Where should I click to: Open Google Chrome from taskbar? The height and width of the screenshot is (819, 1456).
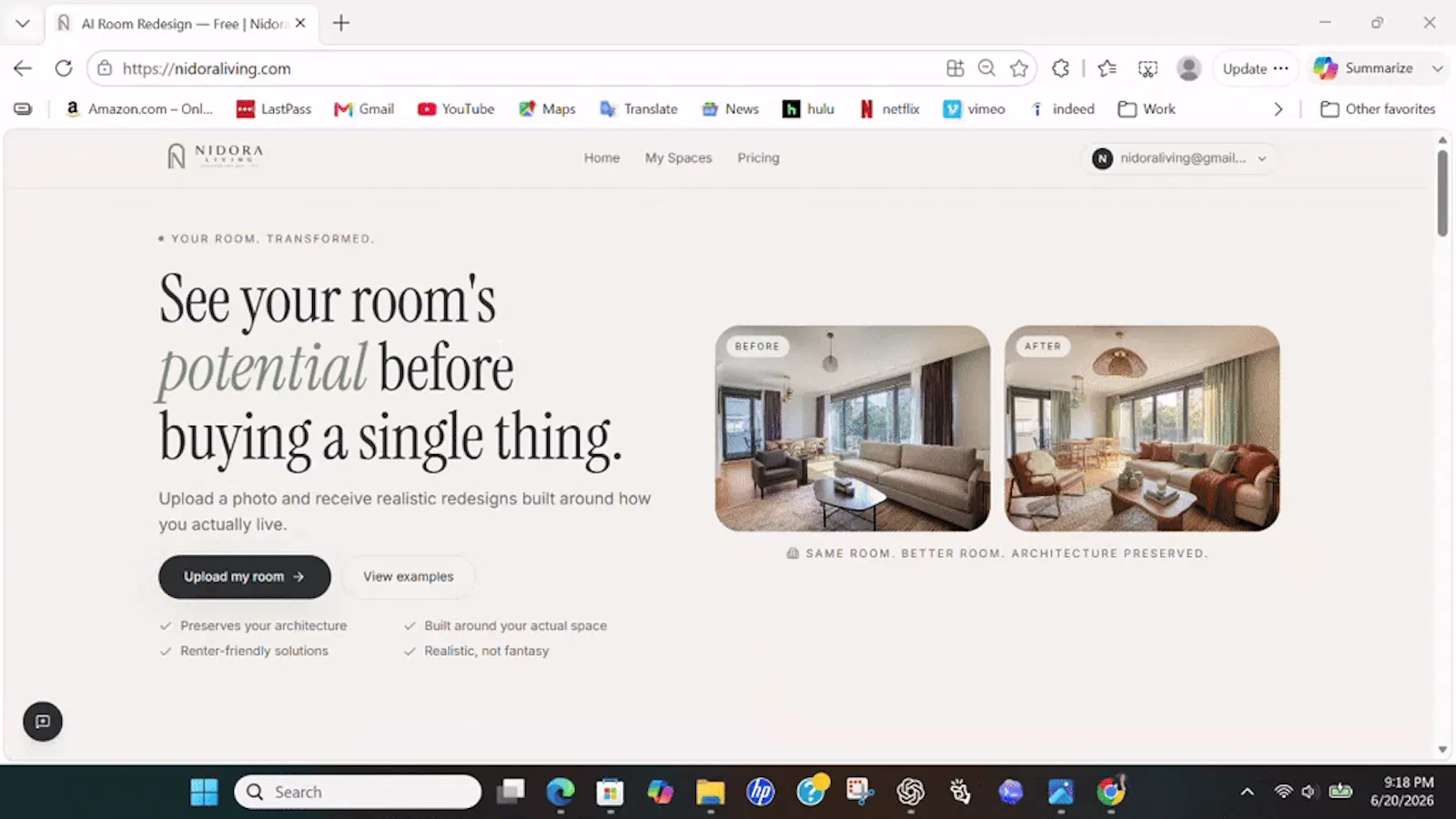[x=1110, y=792]
